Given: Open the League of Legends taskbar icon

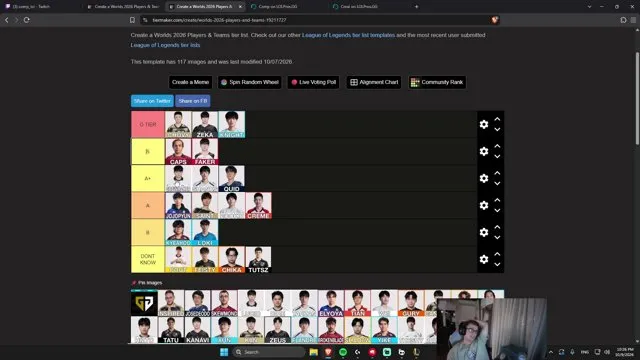Looking at the screenshot, I should coord(416,352).
